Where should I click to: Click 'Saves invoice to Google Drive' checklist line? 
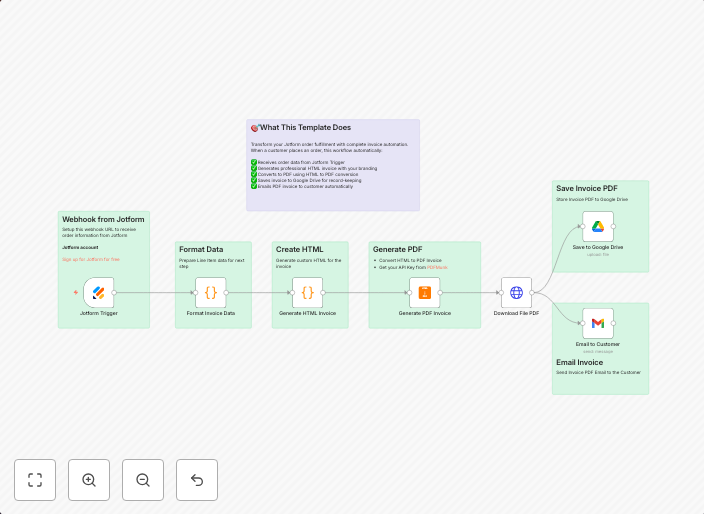click(309, 180)
